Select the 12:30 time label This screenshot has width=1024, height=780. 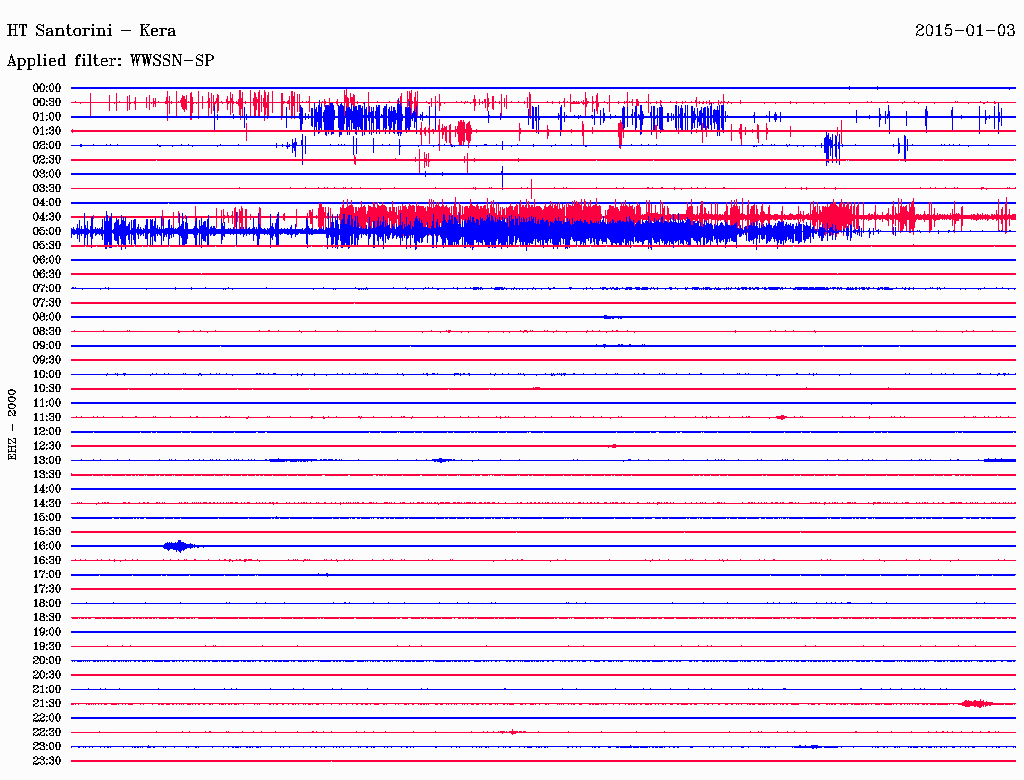click(47, 446)
